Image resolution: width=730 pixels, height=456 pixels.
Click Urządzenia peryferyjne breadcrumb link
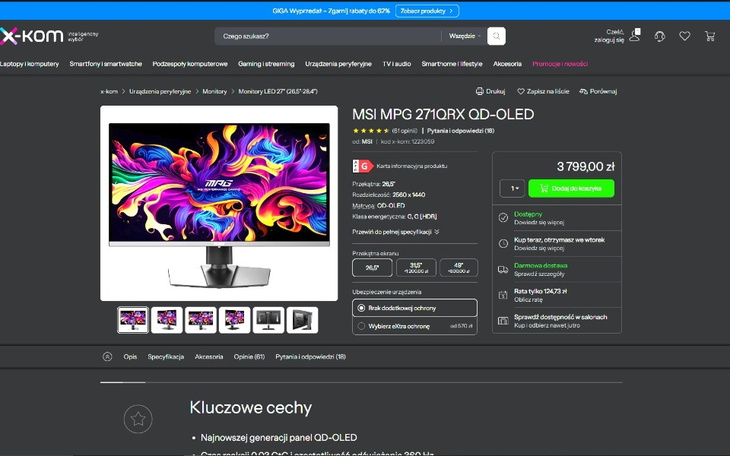160,92
